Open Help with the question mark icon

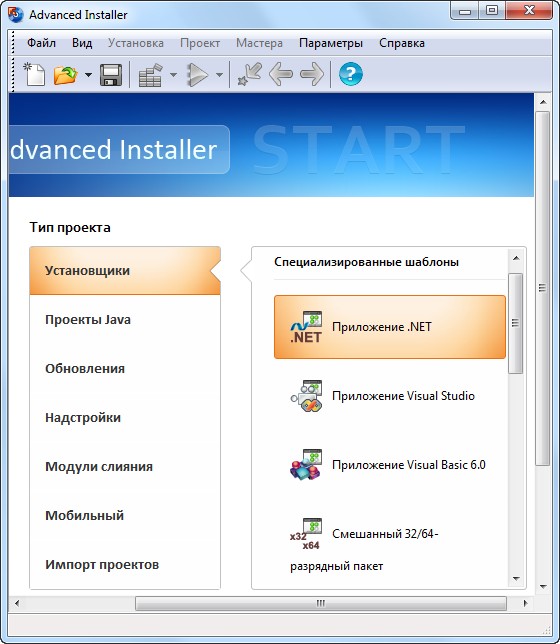pos(351,74)
